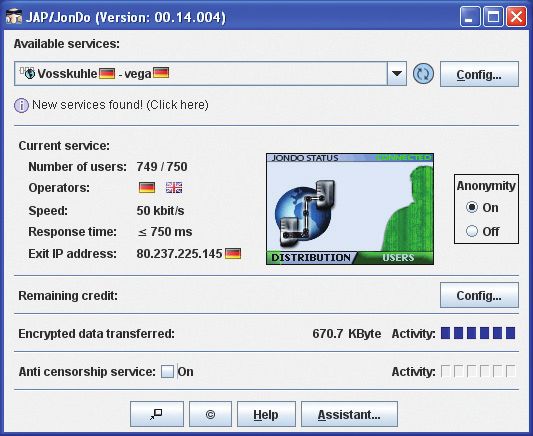Switch to the DISTRIBUTION tab in status panel

311,258
